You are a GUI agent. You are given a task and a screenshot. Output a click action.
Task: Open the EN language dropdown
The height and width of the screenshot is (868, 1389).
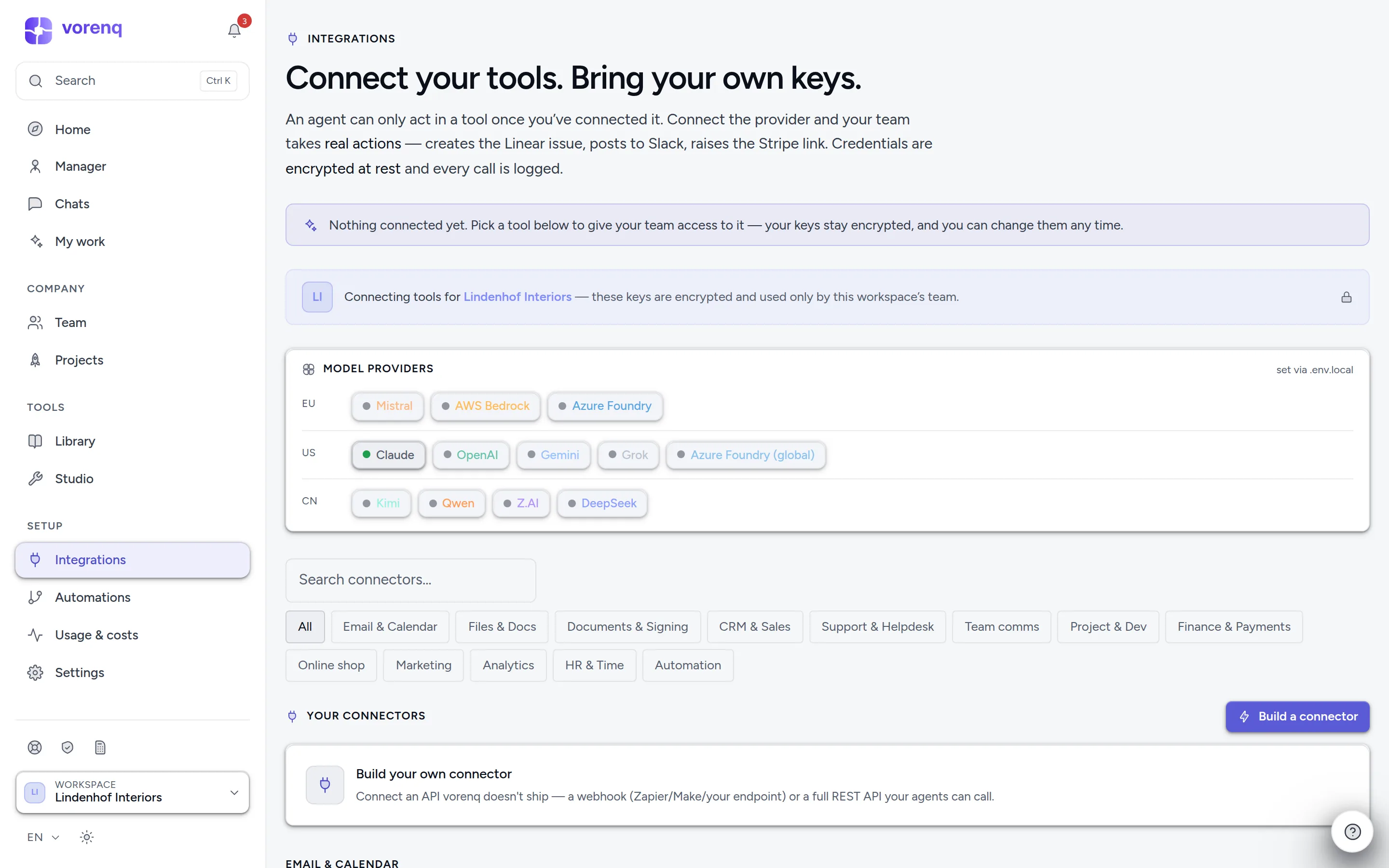point(43,837)
